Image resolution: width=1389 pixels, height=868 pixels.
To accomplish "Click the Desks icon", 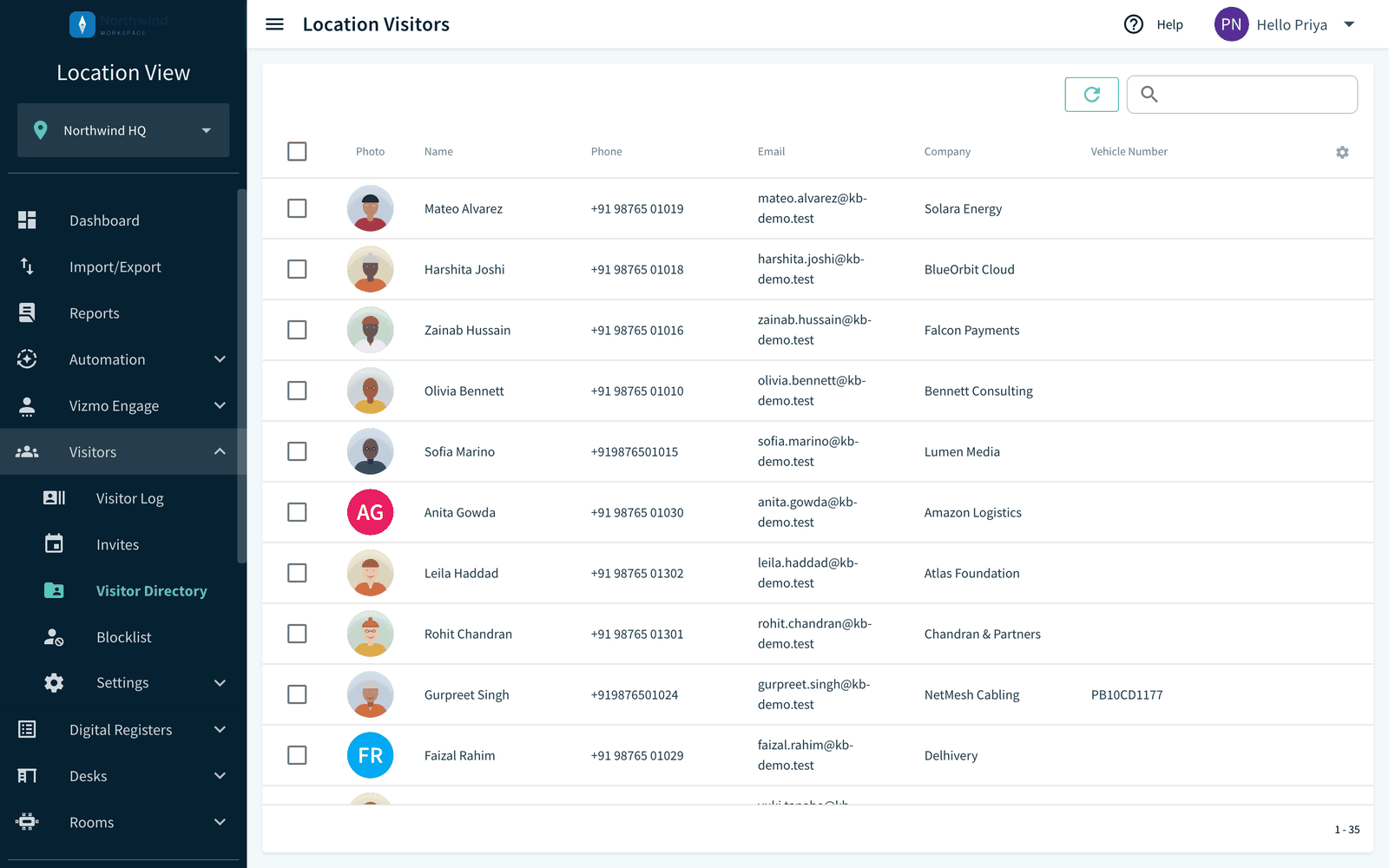I will pos(27,776).
